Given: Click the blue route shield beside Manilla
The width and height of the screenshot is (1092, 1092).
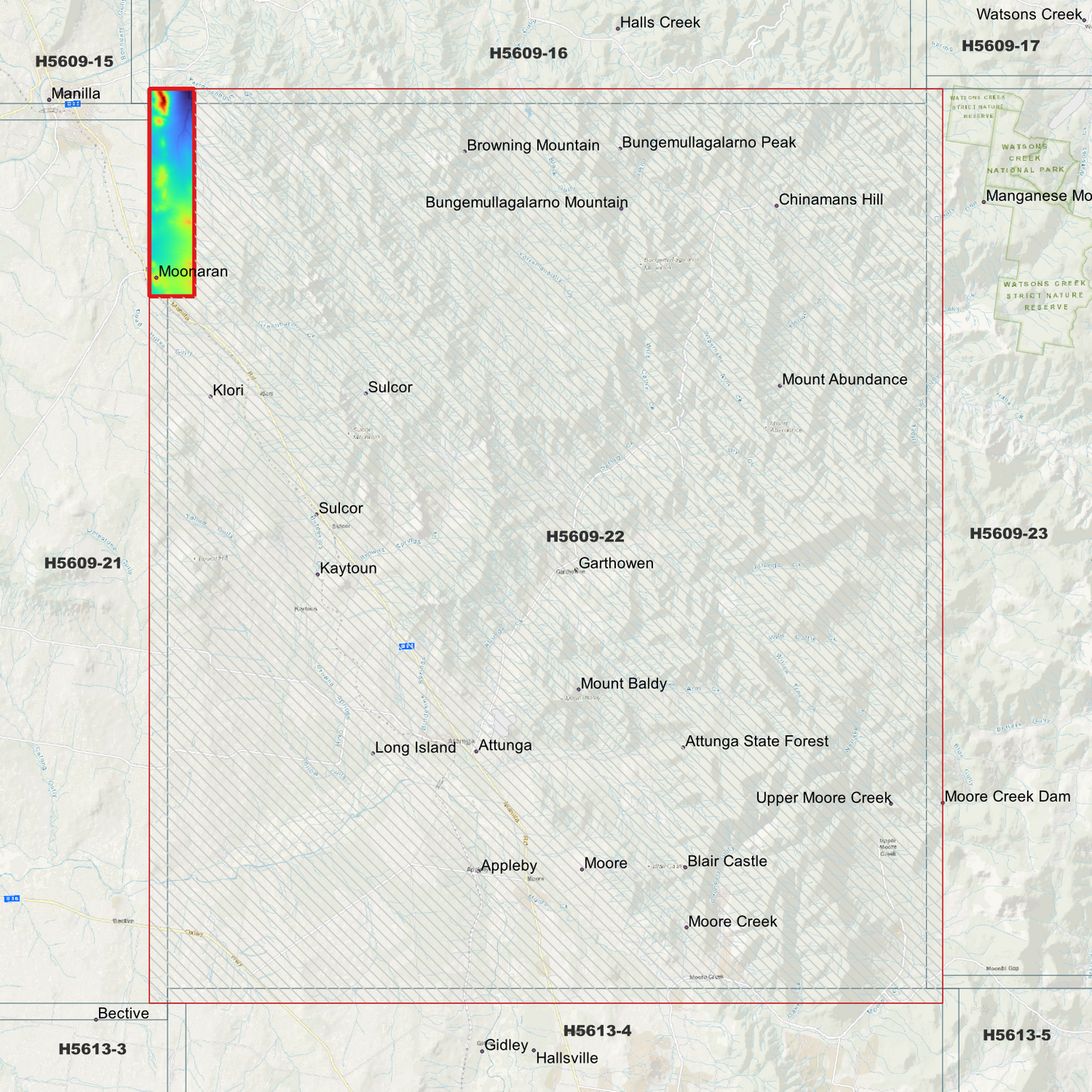Looking at the screenshot, I should tap(73, 104).
